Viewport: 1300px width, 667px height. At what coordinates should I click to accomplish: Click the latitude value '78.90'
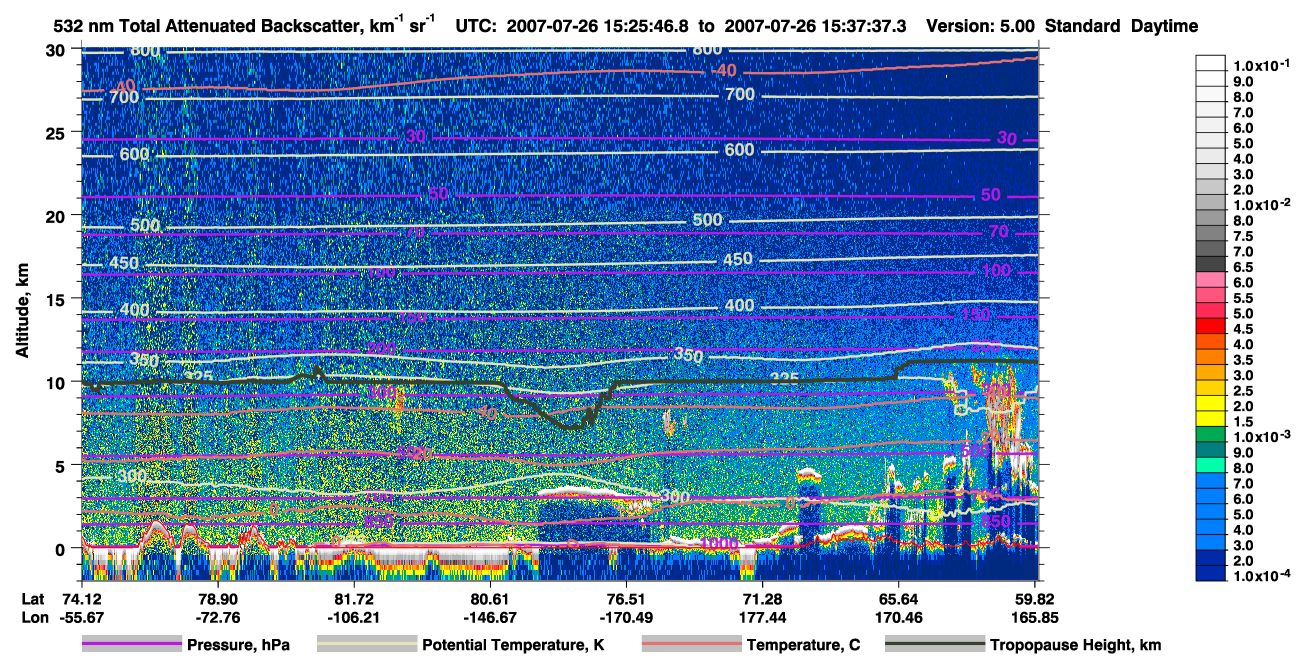coord(217,599)
